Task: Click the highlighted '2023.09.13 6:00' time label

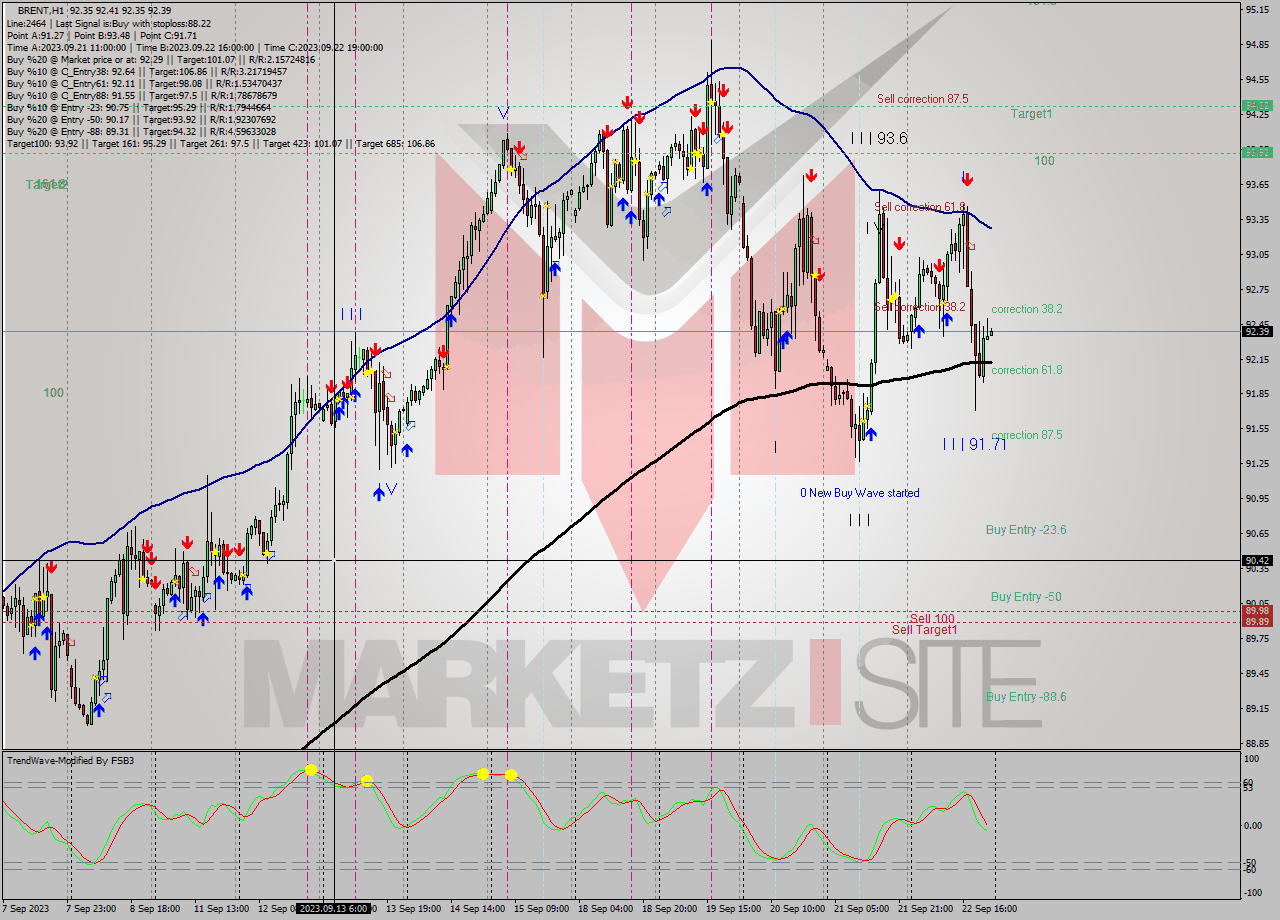Action: point(336,909)
